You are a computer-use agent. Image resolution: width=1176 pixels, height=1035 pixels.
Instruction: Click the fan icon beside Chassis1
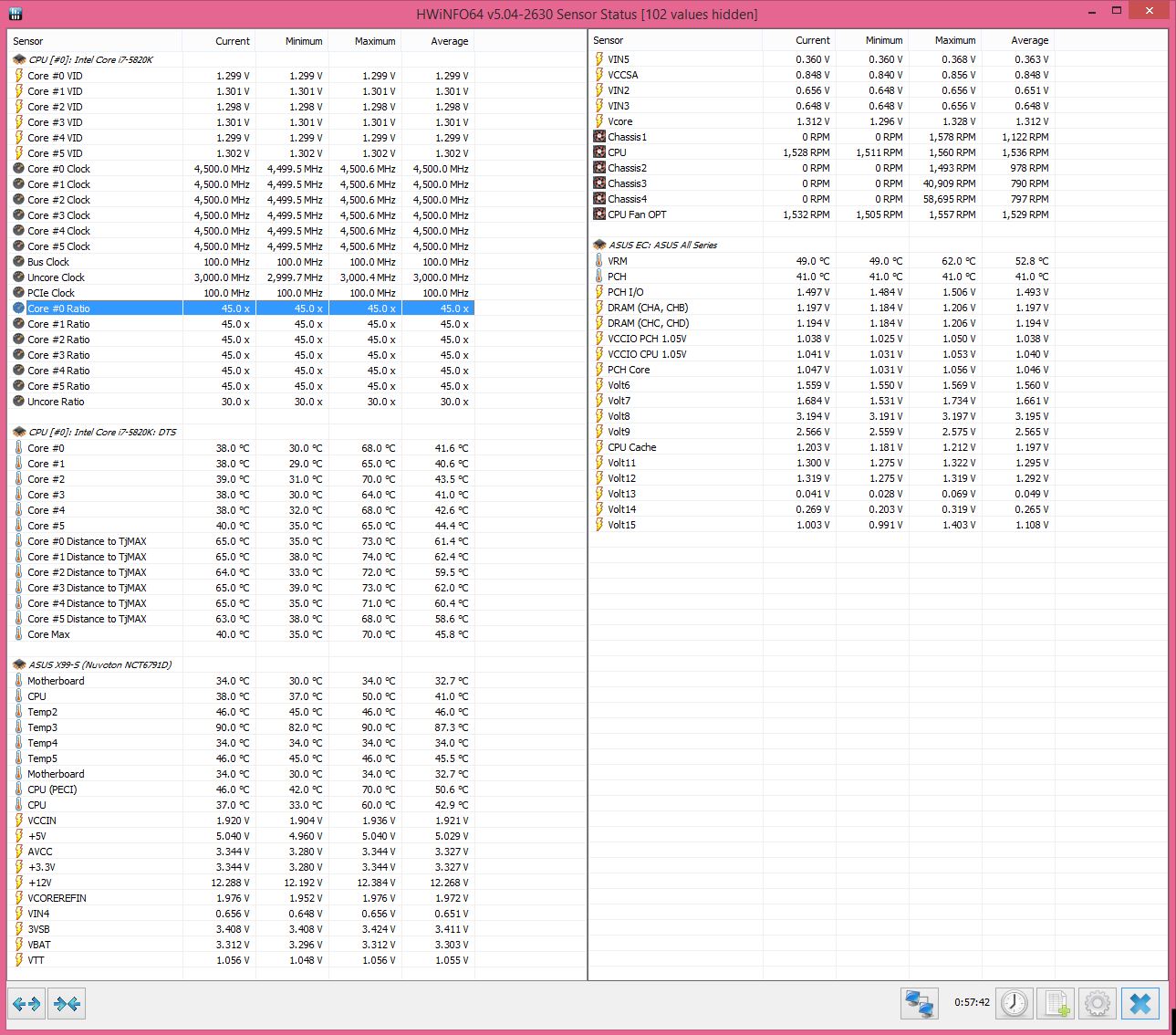tap(599, 137)
